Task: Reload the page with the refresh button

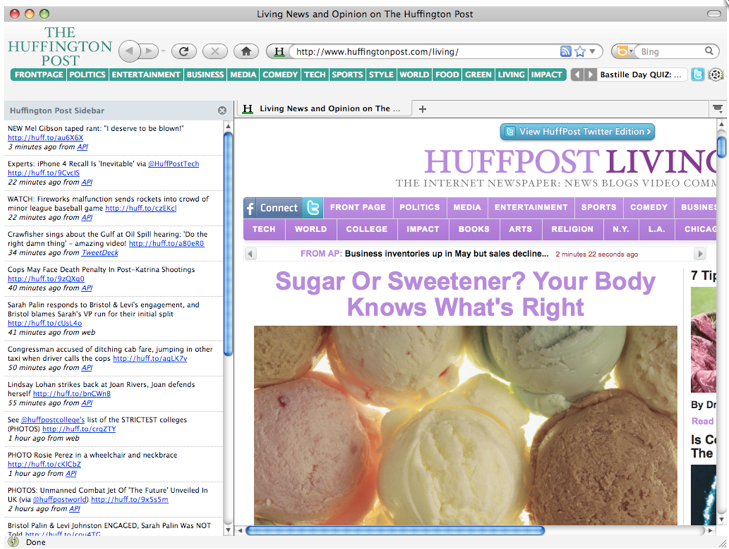Action: click(x=184, y=51)
